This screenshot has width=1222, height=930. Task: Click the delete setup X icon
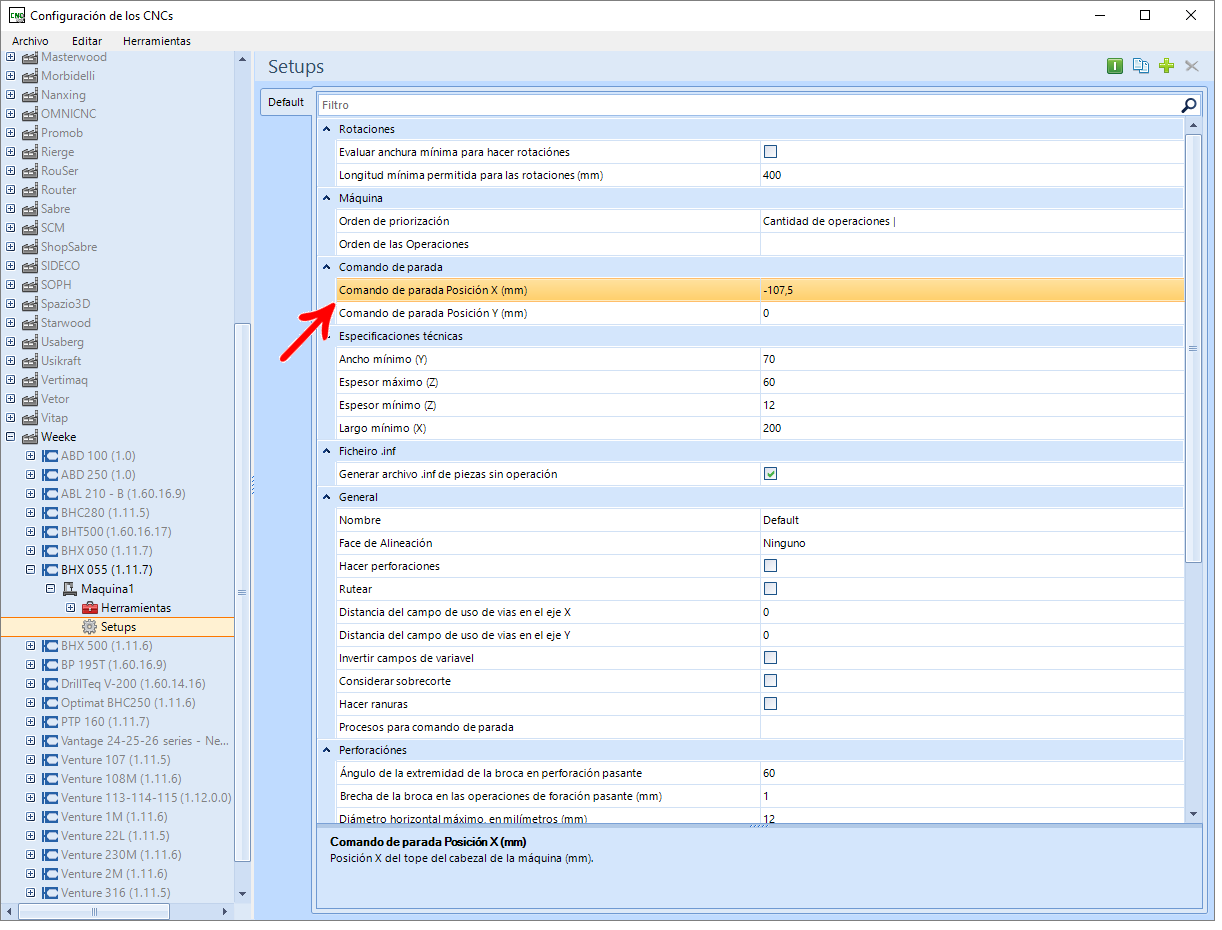pyautogui.click(x=1191, y=66)
